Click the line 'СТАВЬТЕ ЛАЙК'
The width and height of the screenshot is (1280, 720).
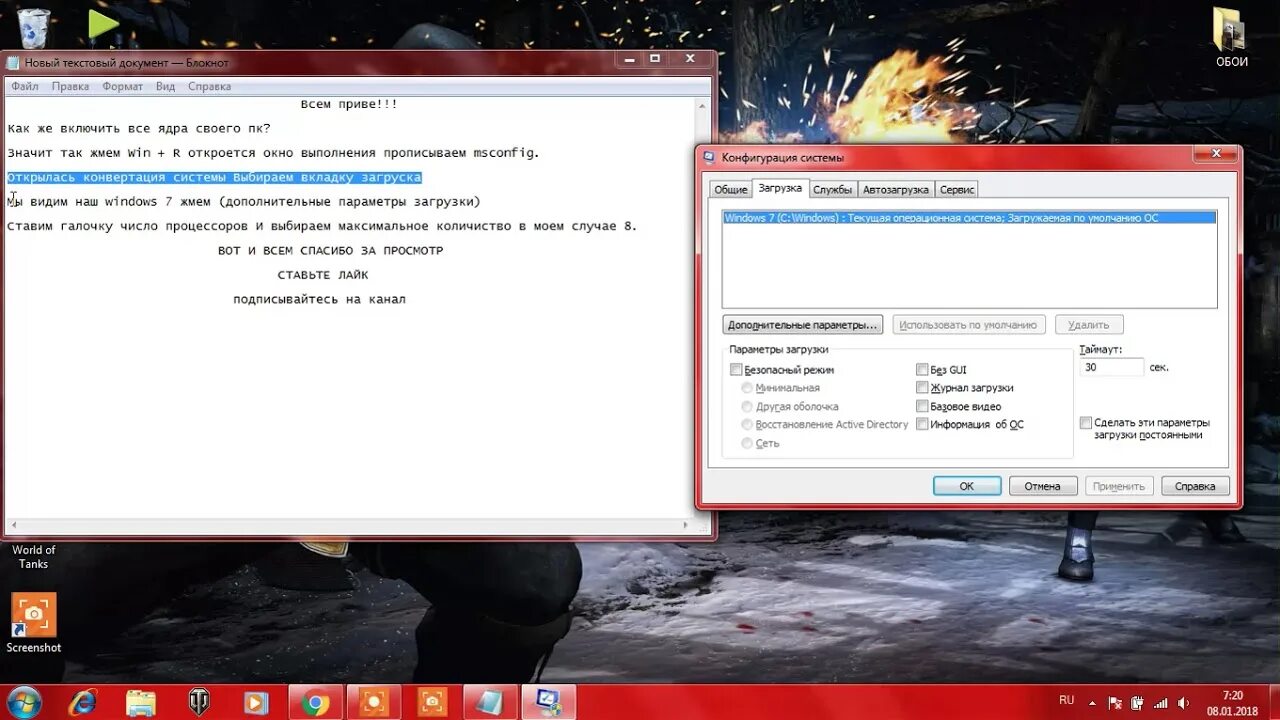pos(323,275)
